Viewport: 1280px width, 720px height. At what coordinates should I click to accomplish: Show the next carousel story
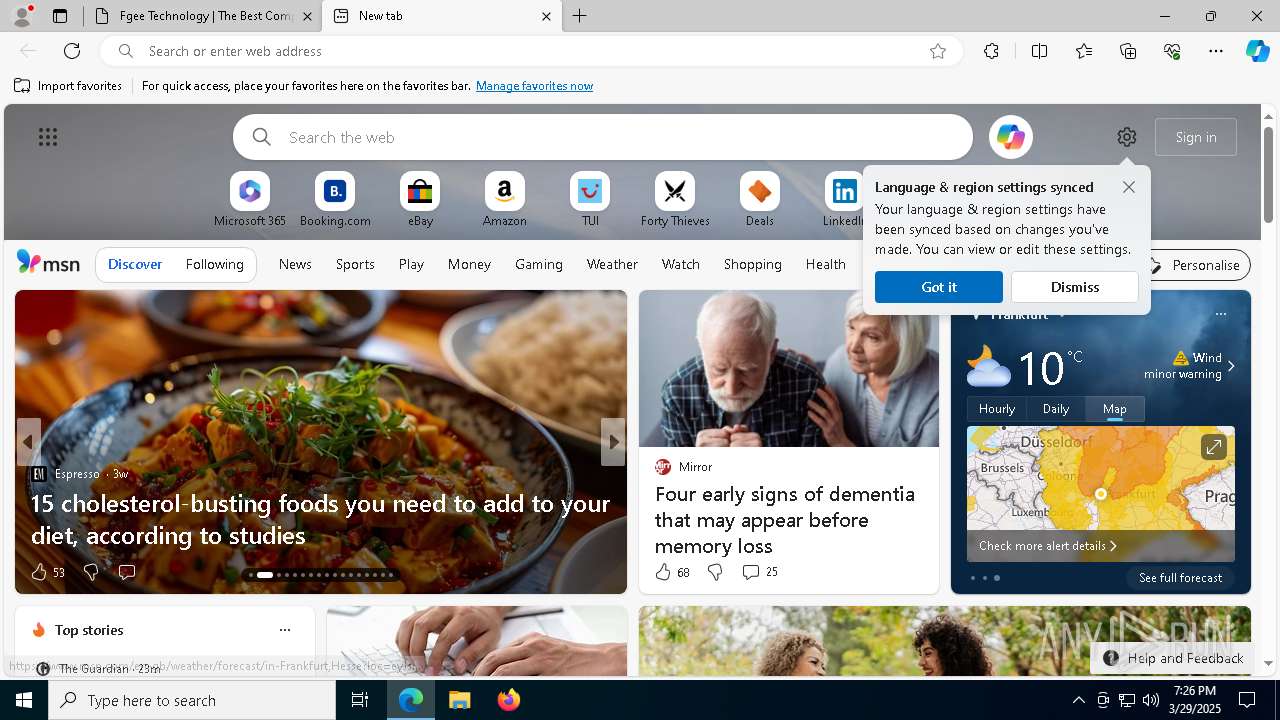click(x=613, y=442)
